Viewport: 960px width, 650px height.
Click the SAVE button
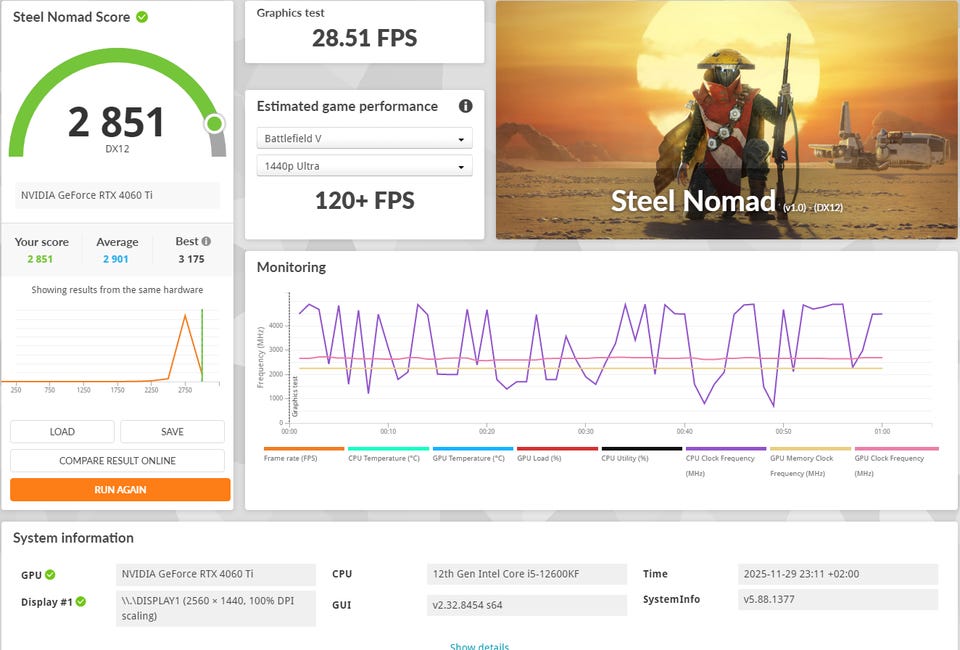[172, 431]
